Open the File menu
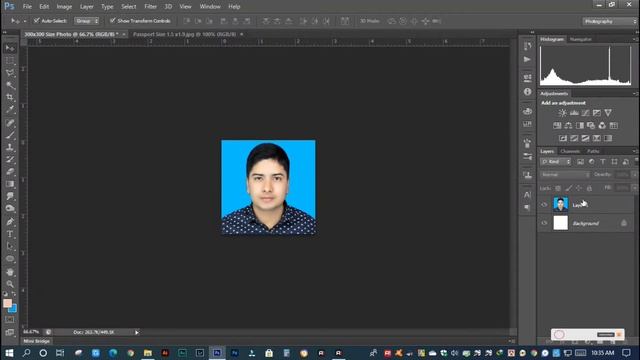 point(27,7)
